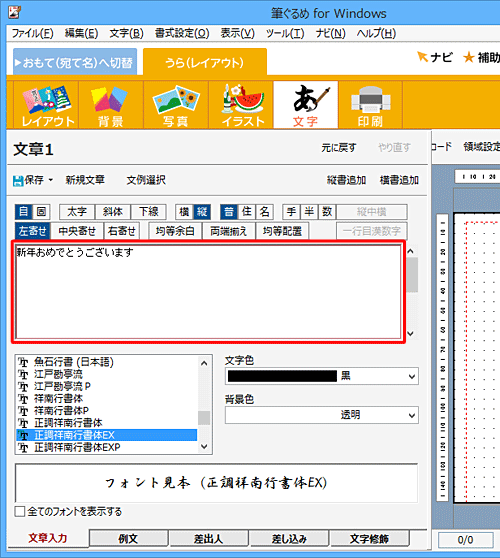Open the ツール(T) menu
Viewport: 500px width, 558px height.
tap(285, 33)
